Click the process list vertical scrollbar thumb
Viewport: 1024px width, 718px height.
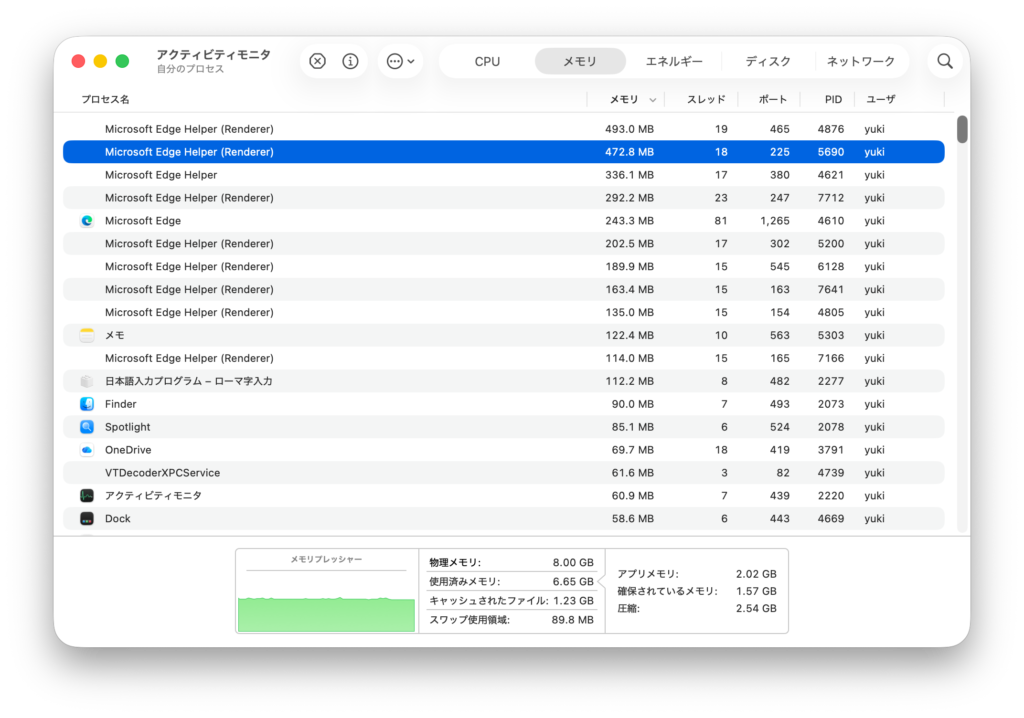962,129
